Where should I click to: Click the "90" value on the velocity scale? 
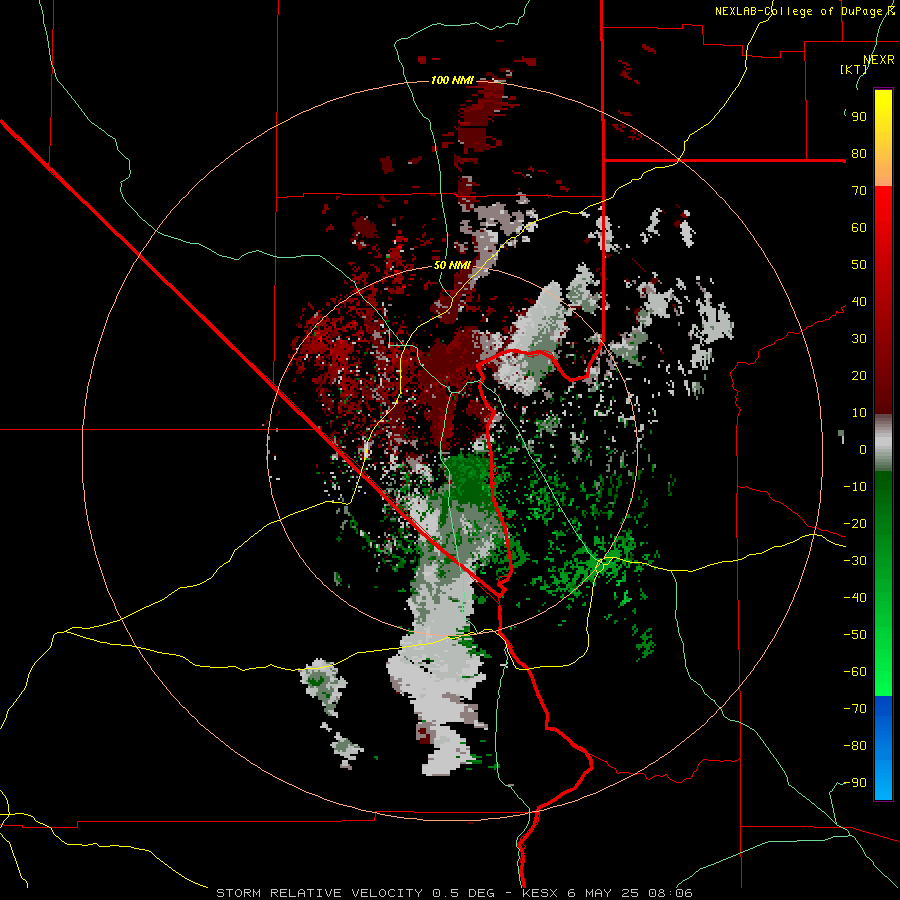(x=859, y=117)
